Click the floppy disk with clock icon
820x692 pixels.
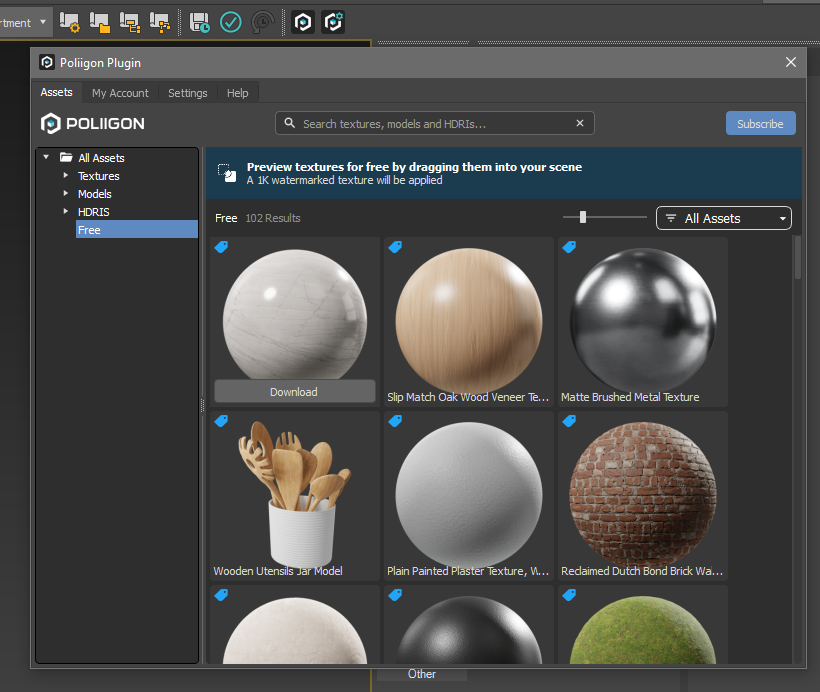(200, 21)
